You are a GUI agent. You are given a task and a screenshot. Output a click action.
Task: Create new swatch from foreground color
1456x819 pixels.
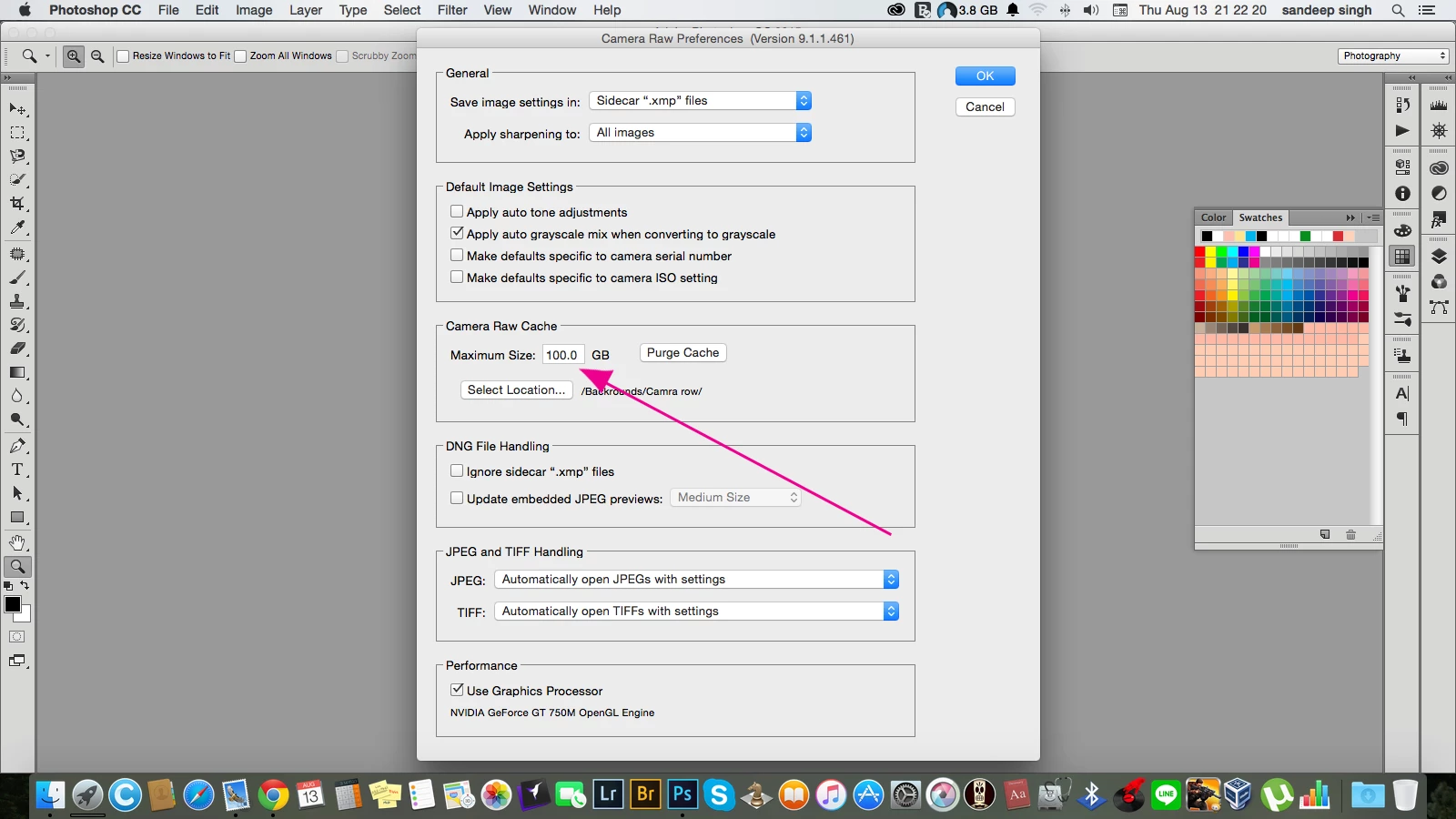pyautogui.click(x=1325, y=535)
